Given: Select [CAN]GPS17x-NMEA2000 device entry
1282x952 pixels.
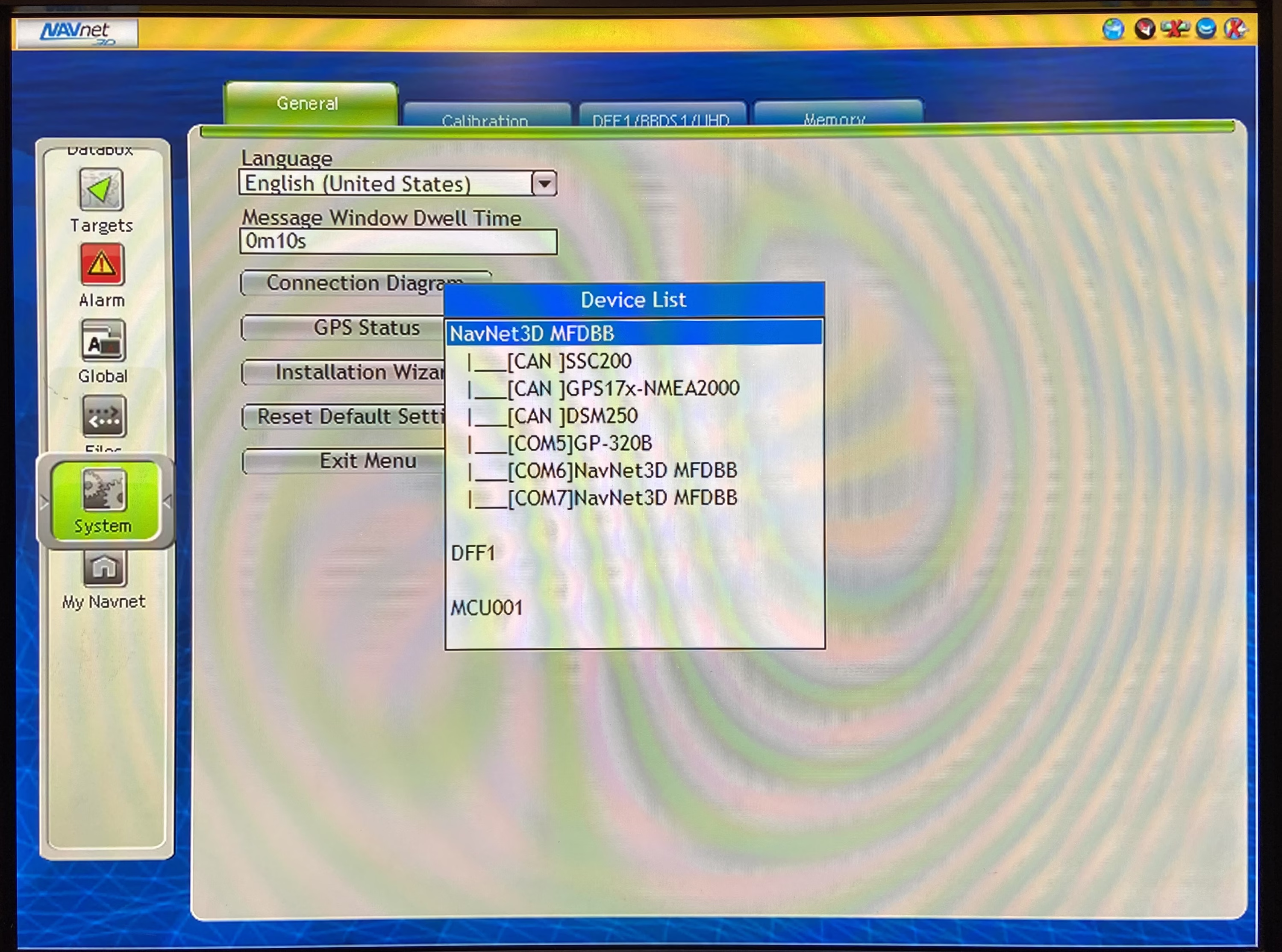Looking at the screenshot, I should coord(622,388).
